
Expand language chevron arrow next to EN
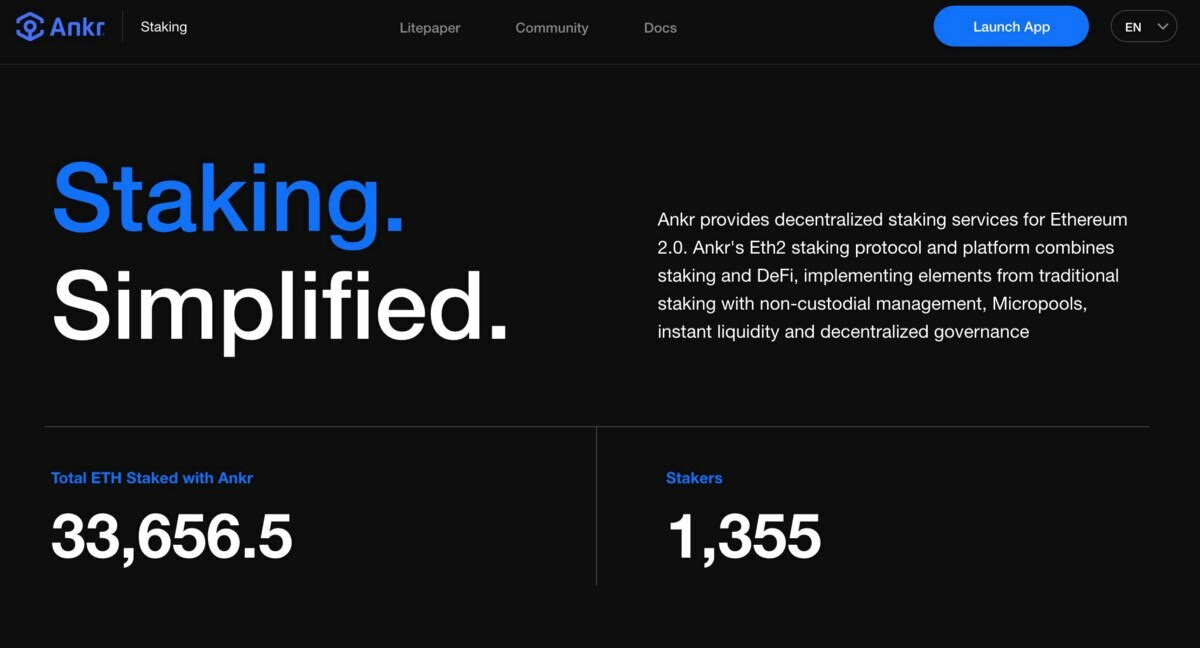coord(1163,27)
